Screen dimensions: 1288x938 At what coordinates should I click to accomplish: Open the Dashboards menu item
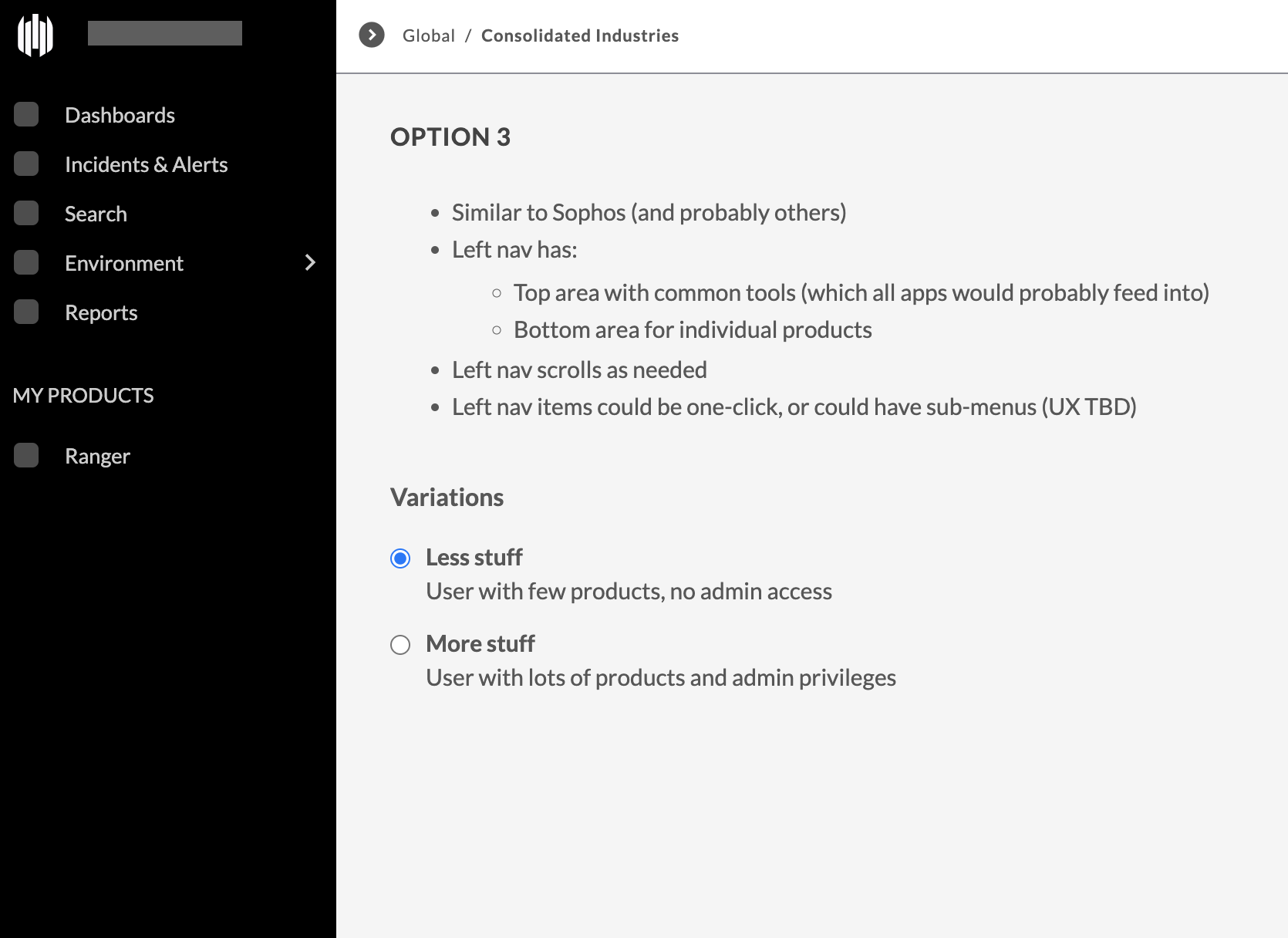(120, 114)
